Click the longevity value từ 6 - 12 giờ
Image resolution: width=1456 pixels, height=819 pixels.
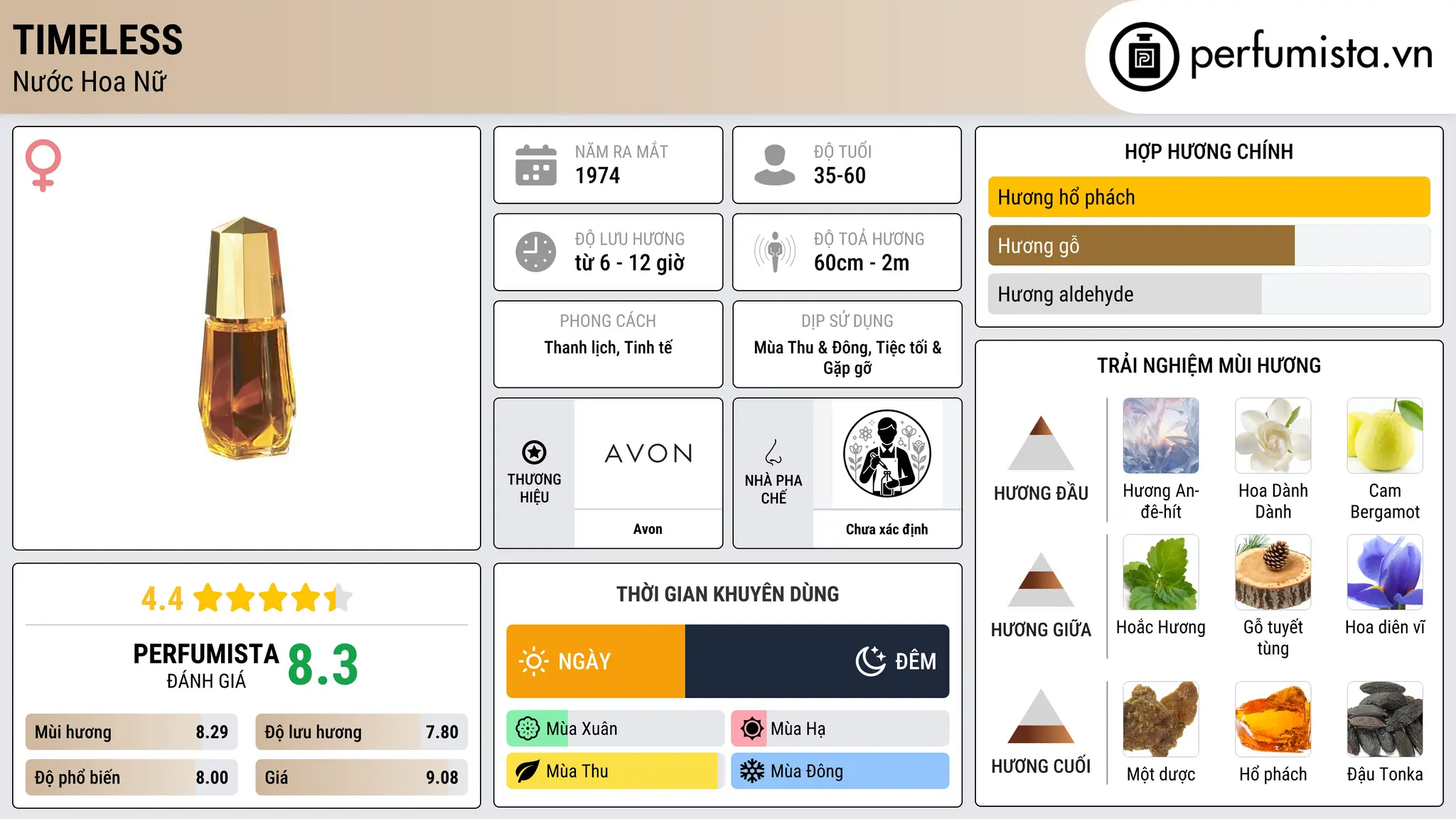629,263
